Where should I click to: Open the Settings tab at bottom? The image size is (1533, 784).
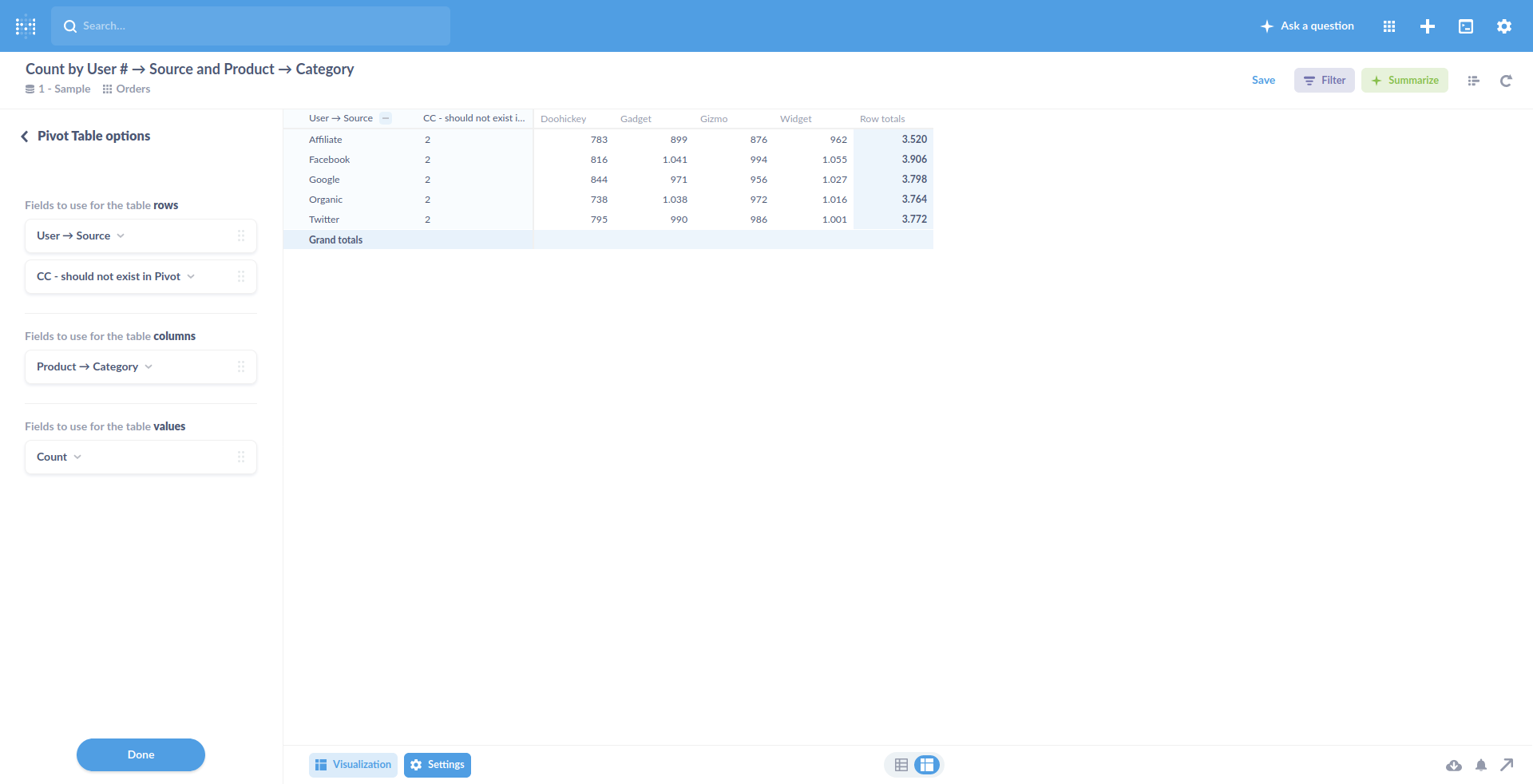(x=438, y=764)
